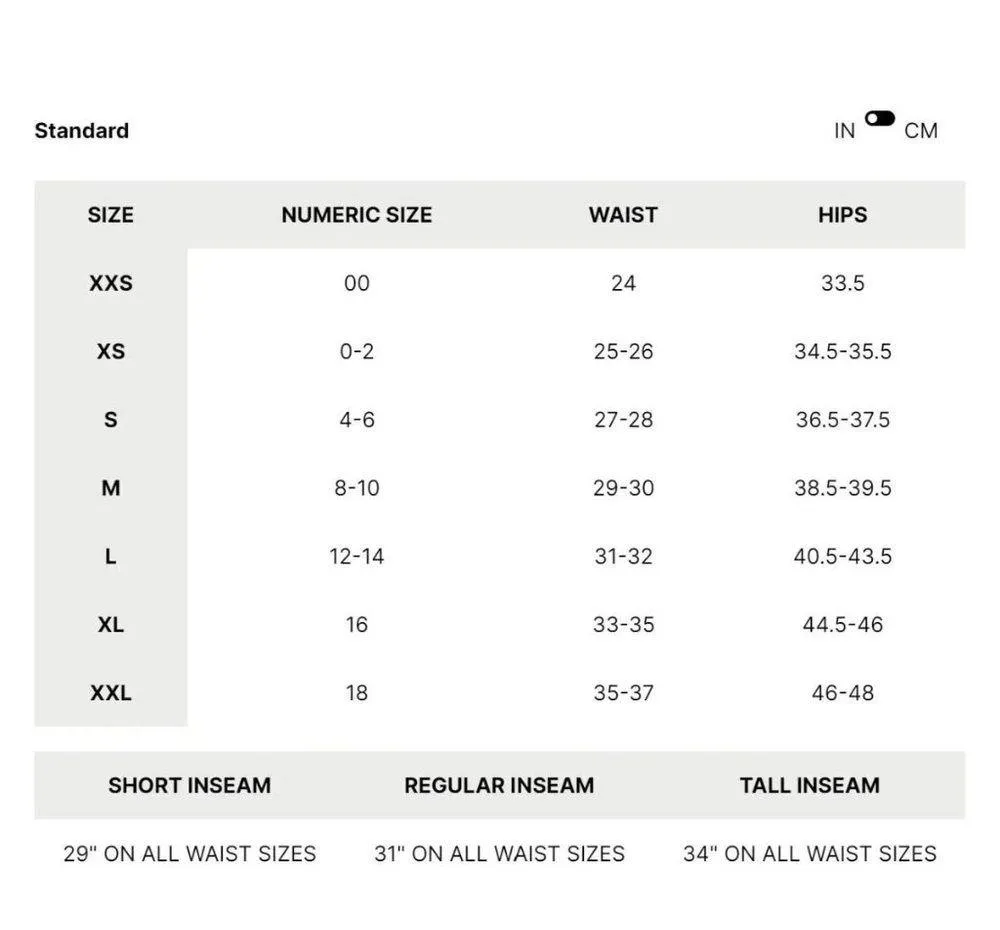Select the M size row label
This screenshot has height=930, width=1000.
pos(110,488)
